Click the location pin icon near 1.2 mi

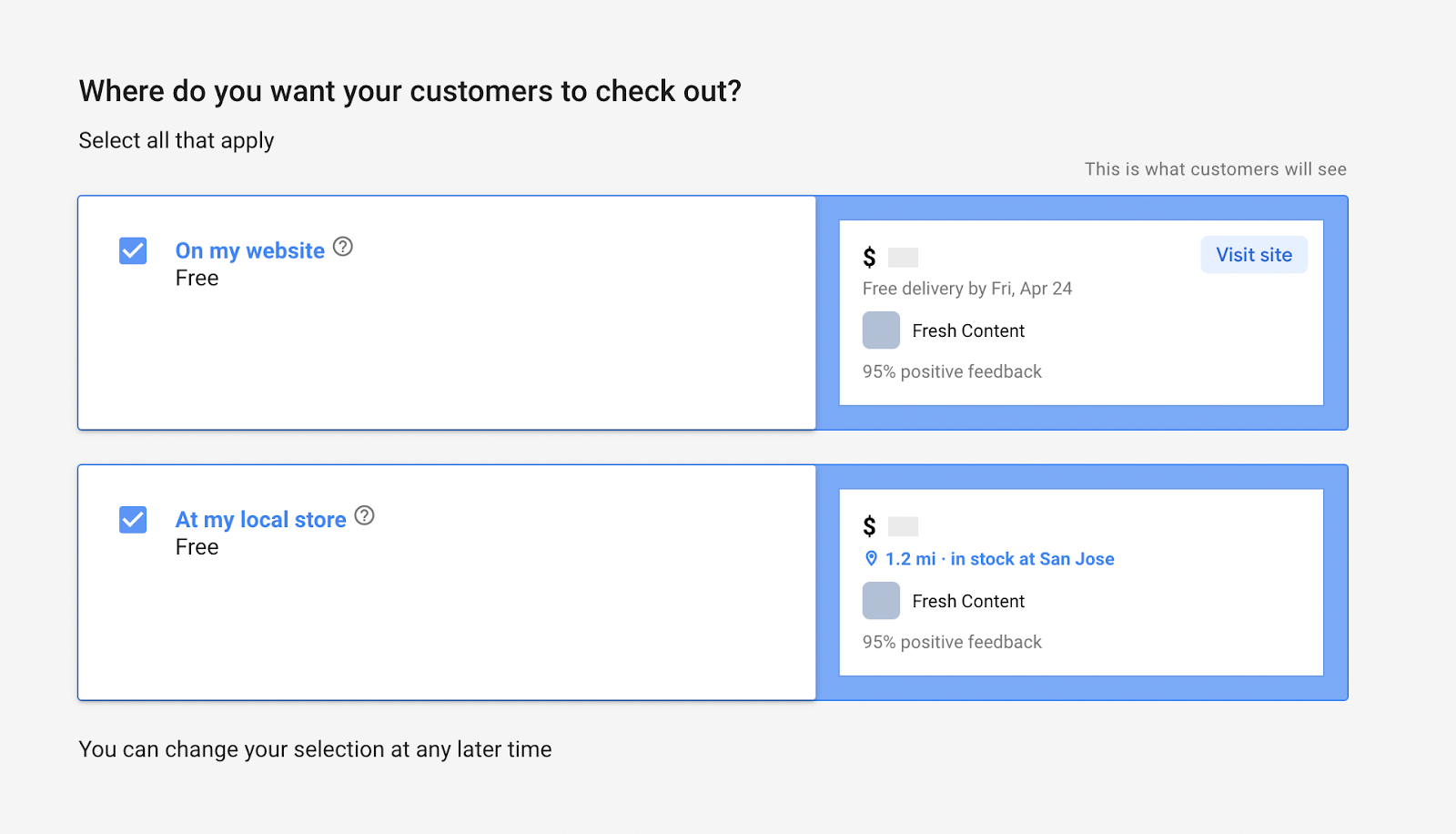coord(871,559)
